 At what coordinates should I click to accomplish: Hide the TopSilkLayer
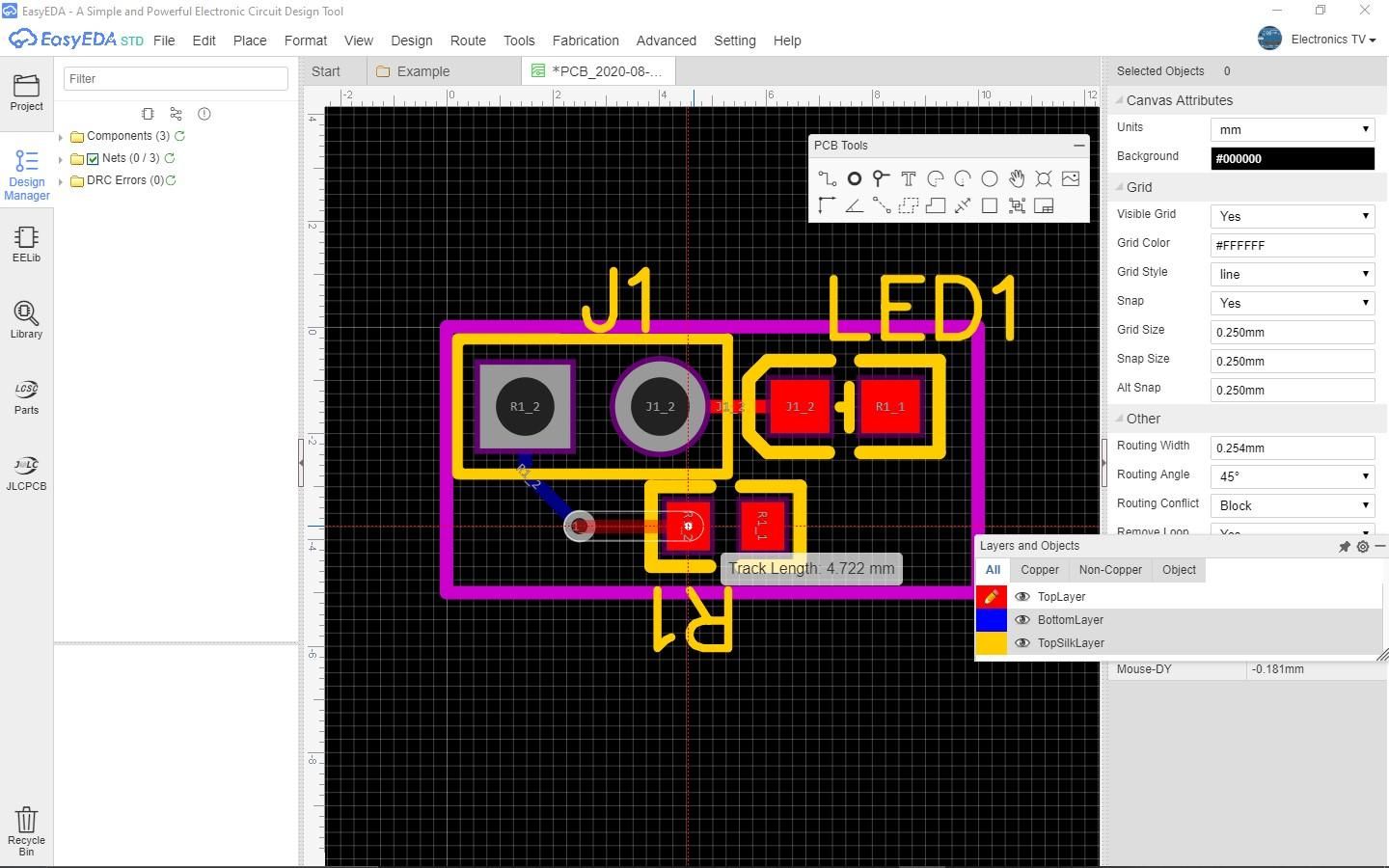tap(1022, 643)
